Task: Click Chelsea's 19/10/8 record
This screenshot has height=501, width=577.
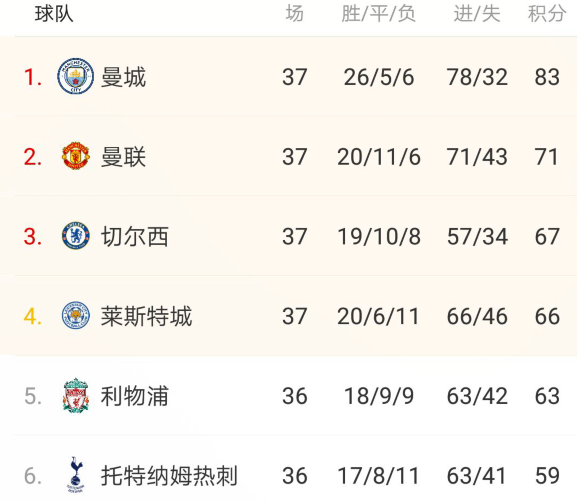Action: (x=379, y=236)
